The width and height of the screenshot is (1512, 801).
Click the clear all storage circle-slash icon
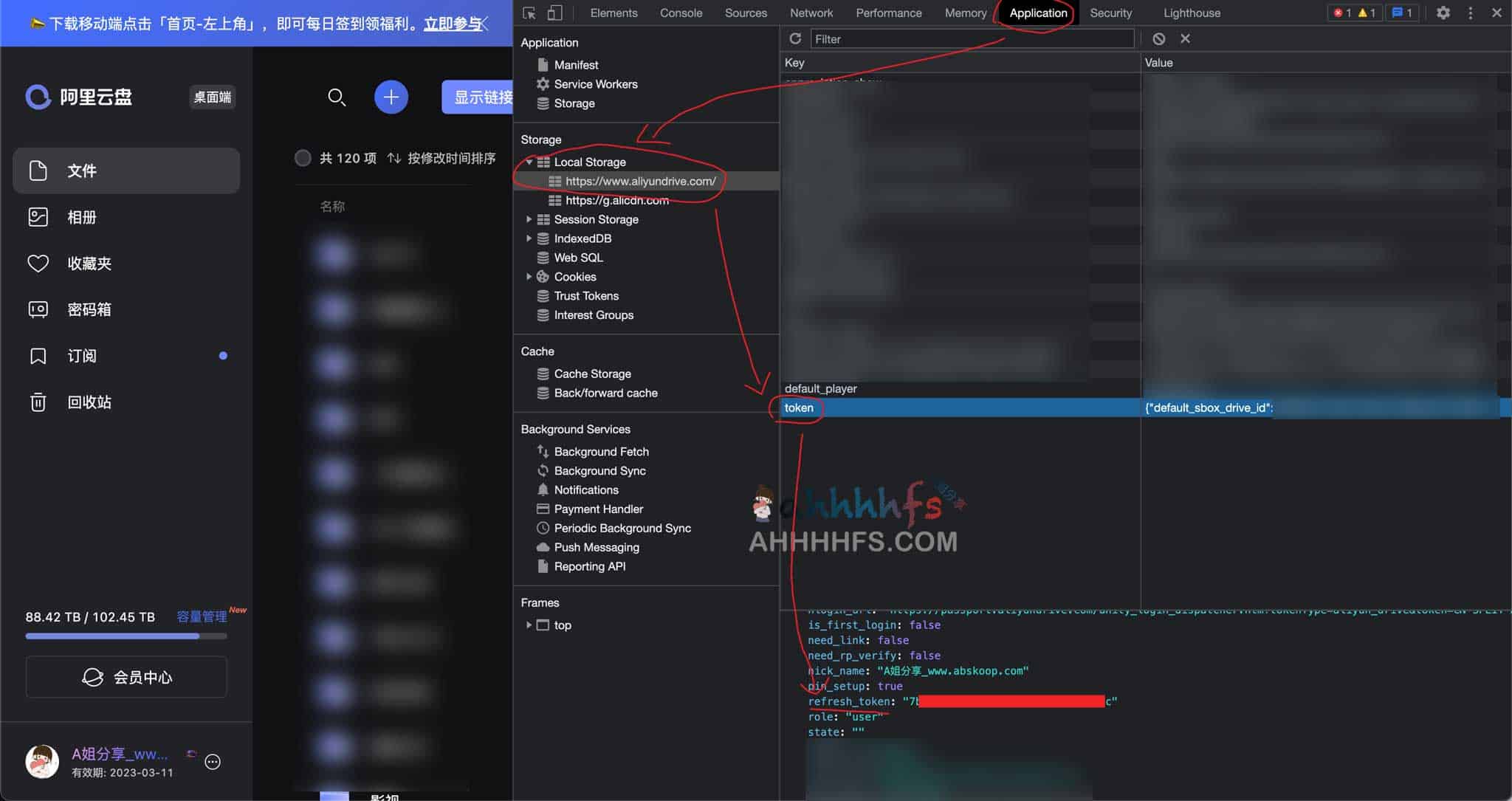(1158, 38)
